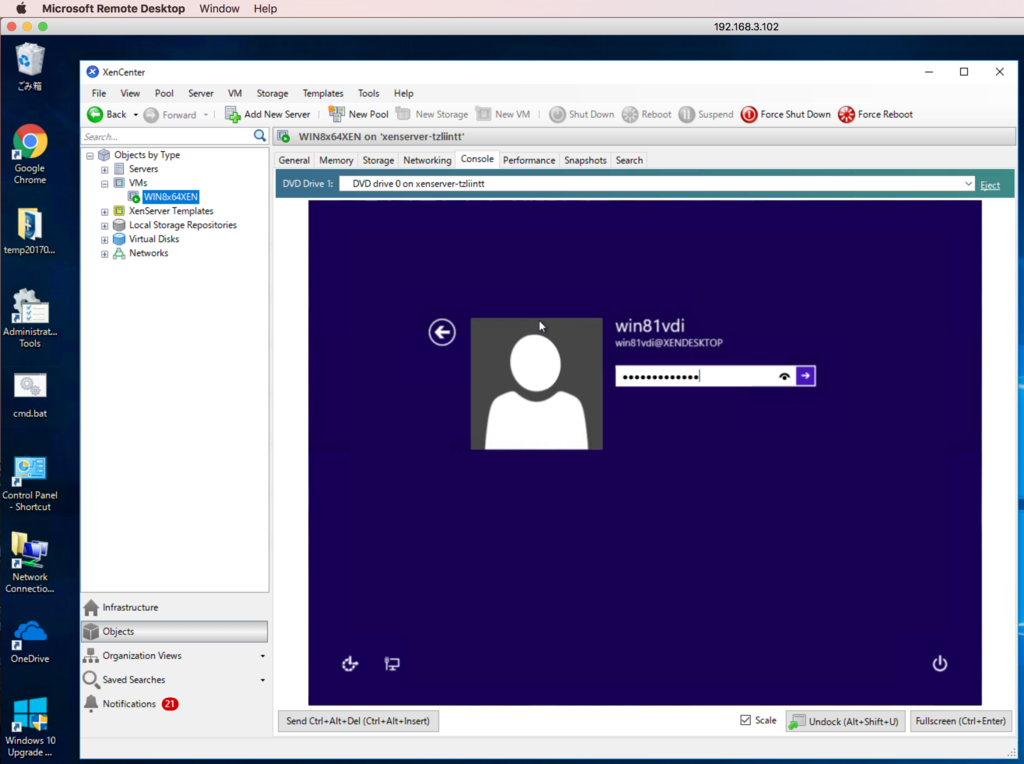Open the File menu
The image size is (1024, 764).
(99, 93)
